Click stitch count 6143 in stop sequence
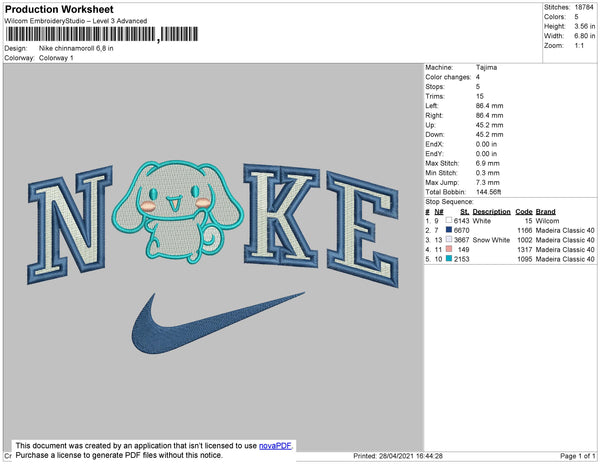600x464 pixels. click(x=461, y=221)
